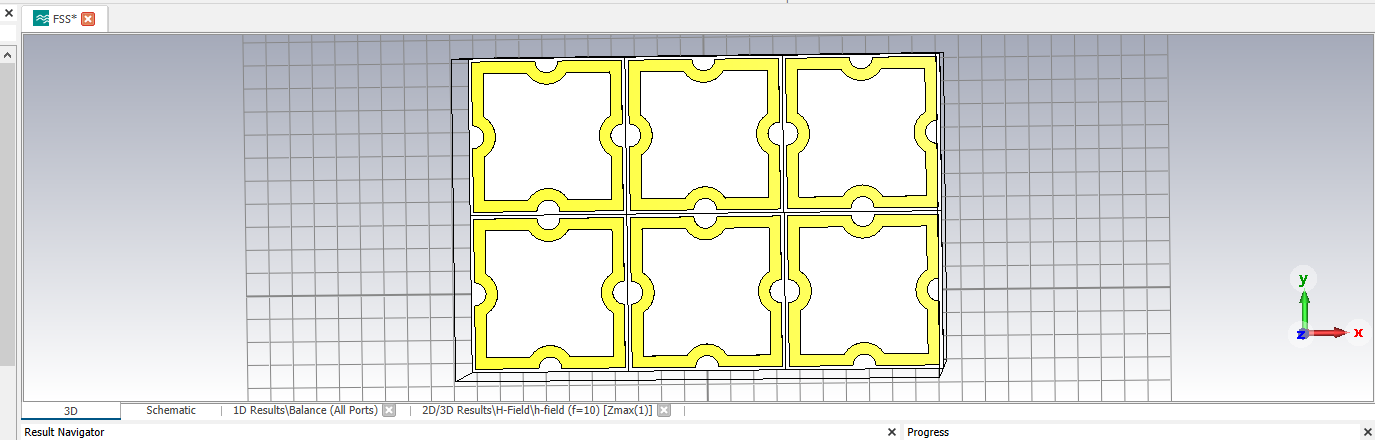The height and width of the screenshot is (440, 1375).
Task: Open 1D Results Balance (All Ports) tab
Action: [304, 411]
